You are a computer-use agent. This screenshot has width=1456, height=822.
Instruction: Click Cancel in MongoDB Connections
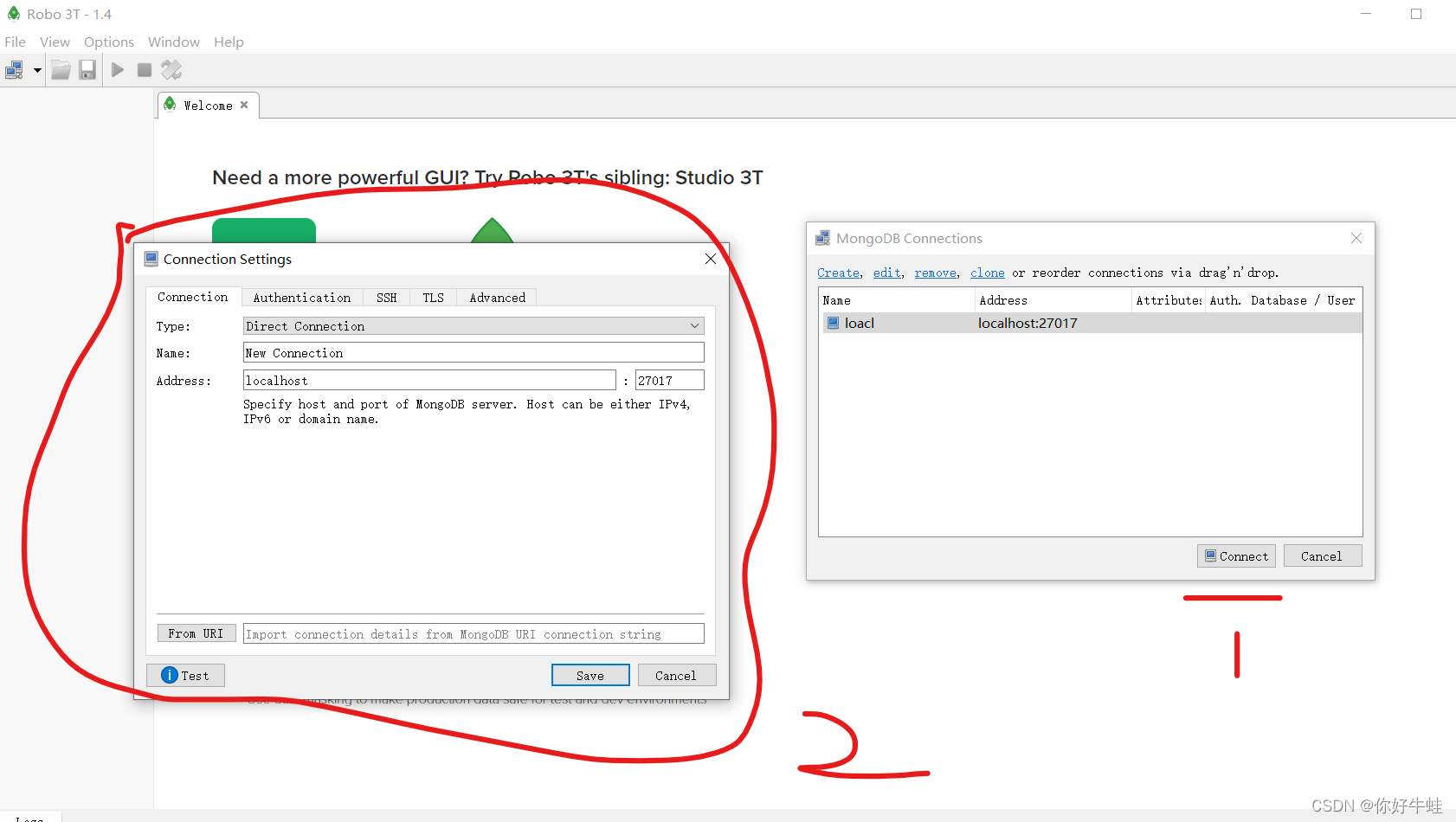[1322, 555]
